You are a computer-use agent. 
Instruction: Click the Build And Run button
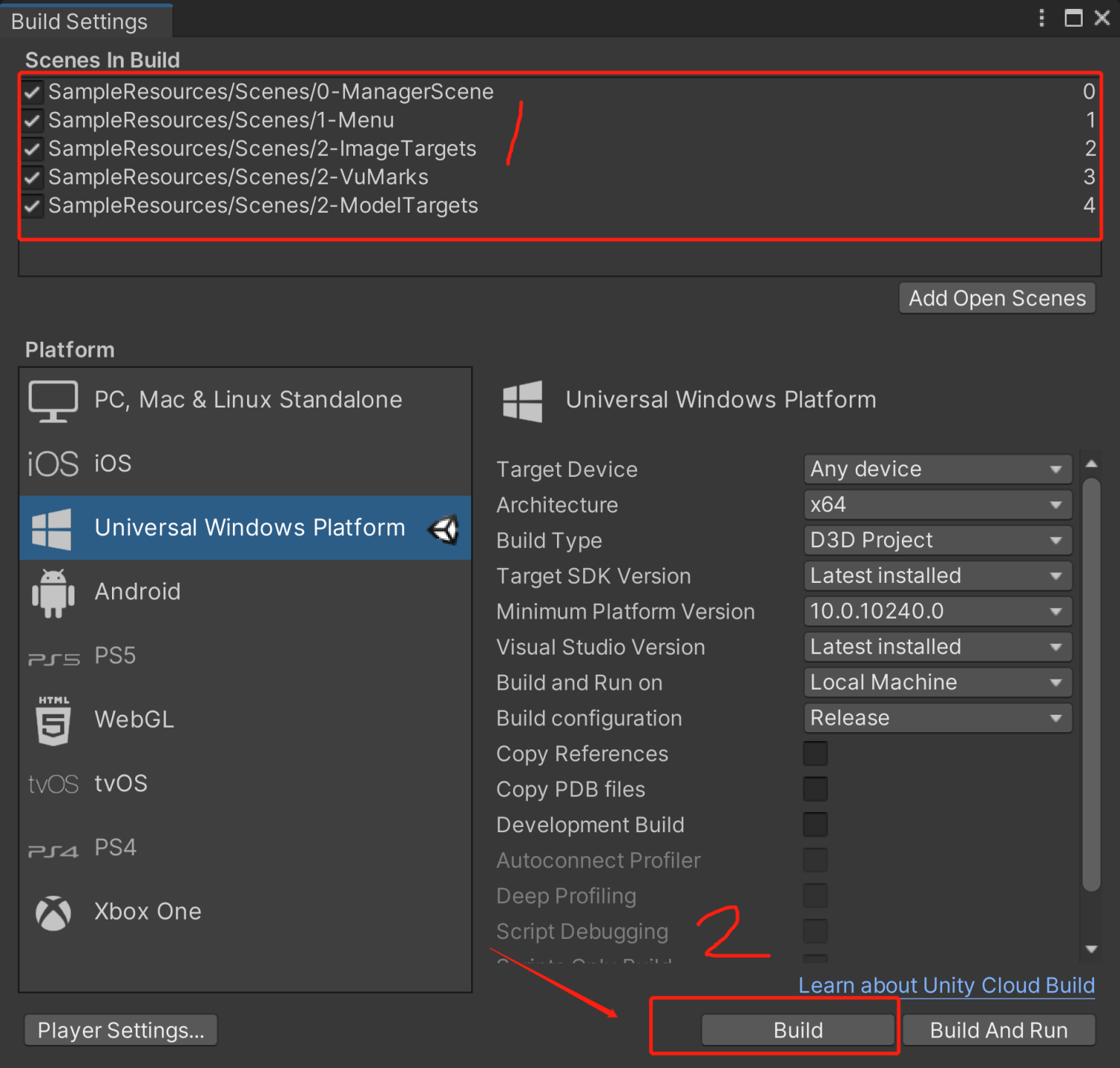999,1031
